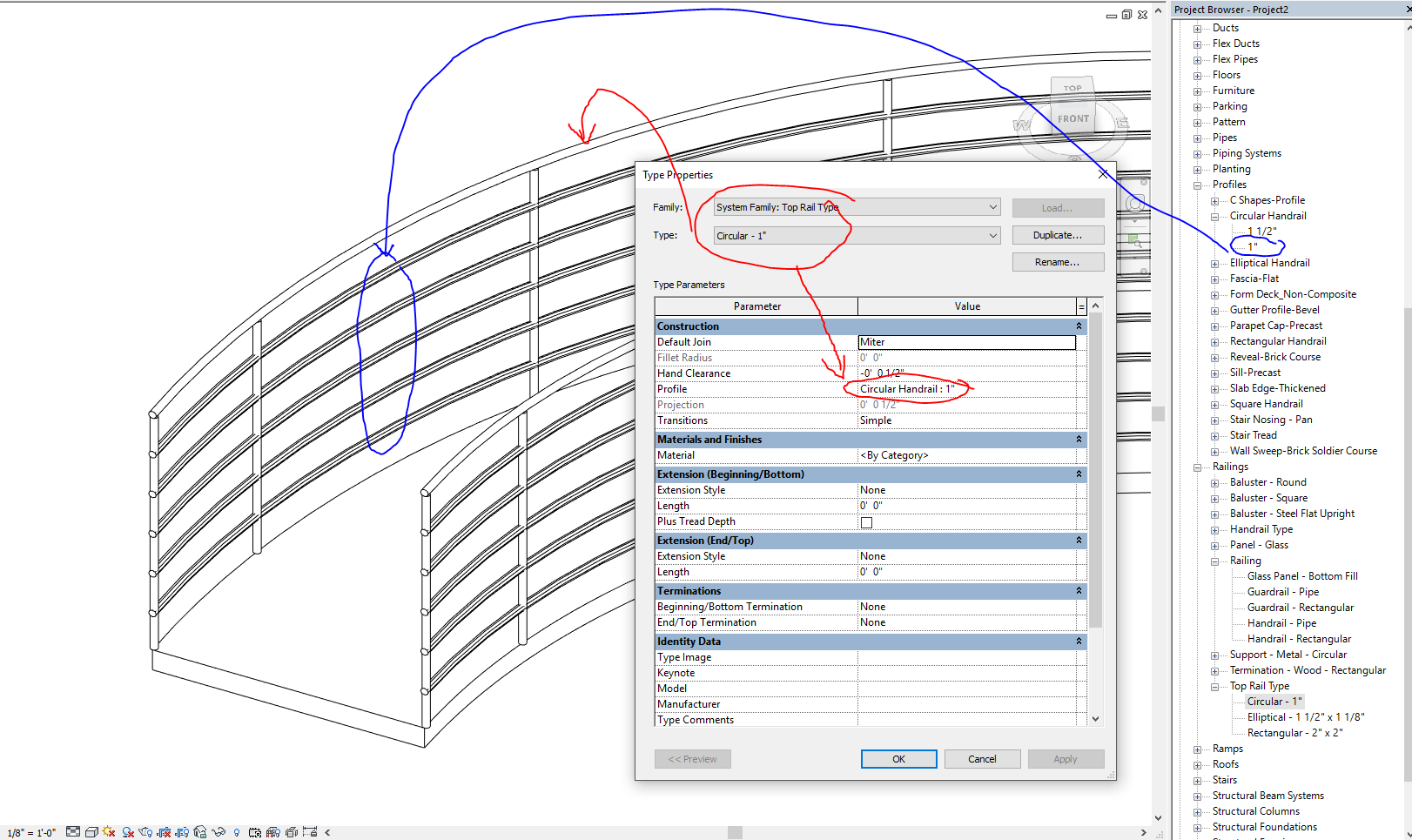Screen dimensions: 1412x840
Task: Click the TOP face of the ViewCube
Action: (1072, 88)
